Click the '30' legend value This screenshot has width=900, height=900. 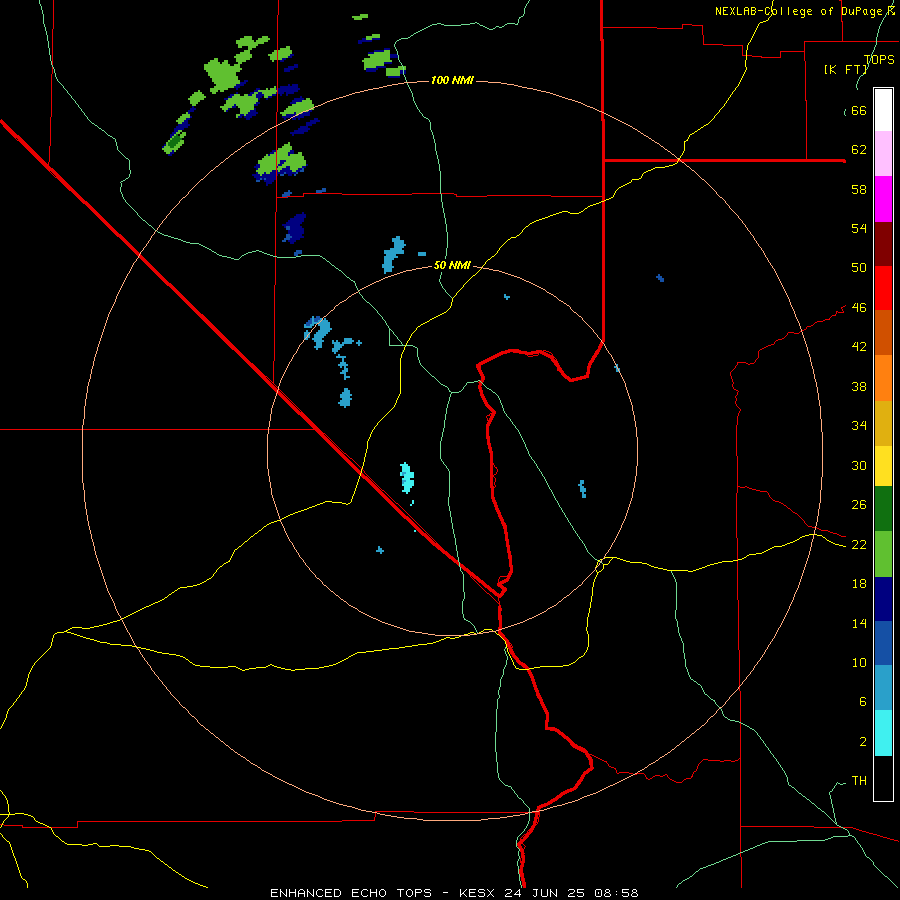[x=859, y=465]
